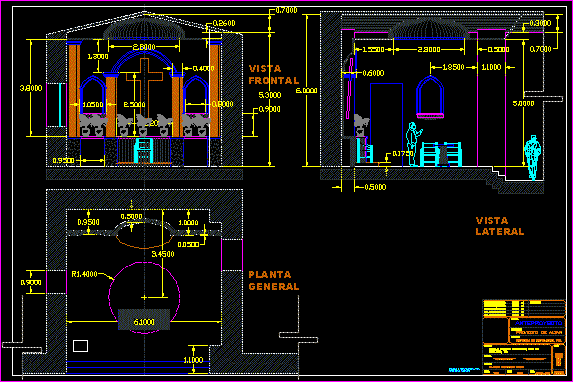This screenshot has height=382, width=573.
Task: Click the VISTA FRONTAL title text
Action: point(274,75)
